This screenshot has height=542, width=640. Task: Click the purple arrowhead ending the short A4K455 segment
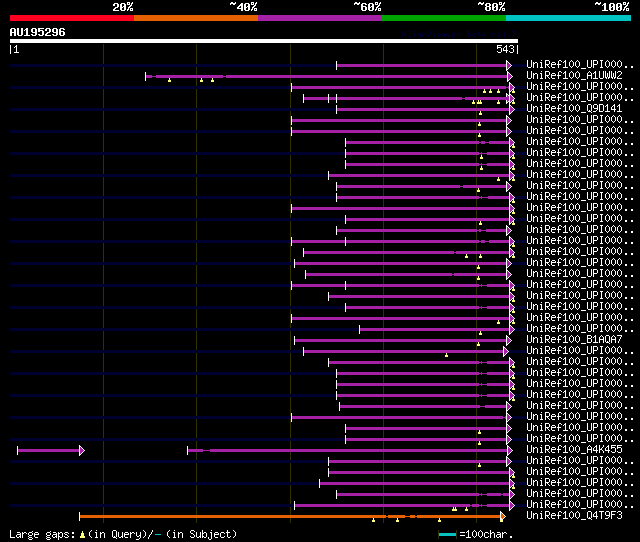click(82, 451)
